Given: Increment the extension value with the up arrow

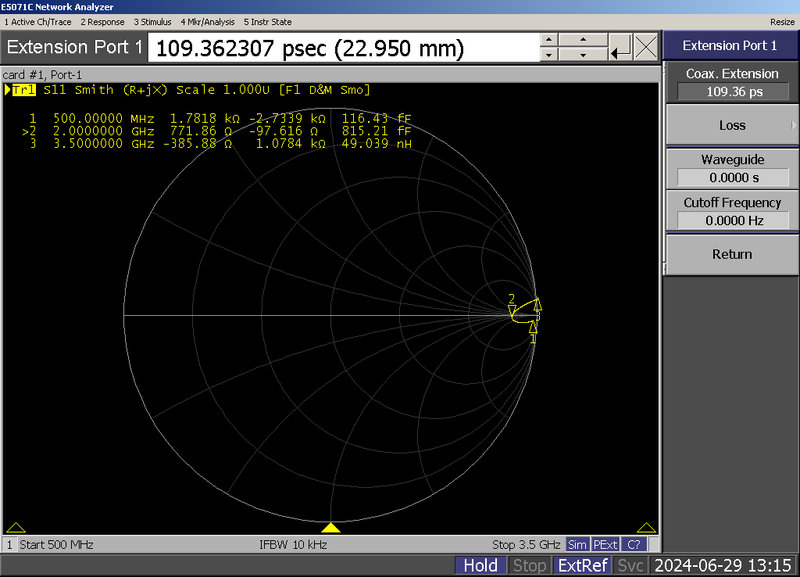Looking at the screenshot, I should click(x=583, y=40).
